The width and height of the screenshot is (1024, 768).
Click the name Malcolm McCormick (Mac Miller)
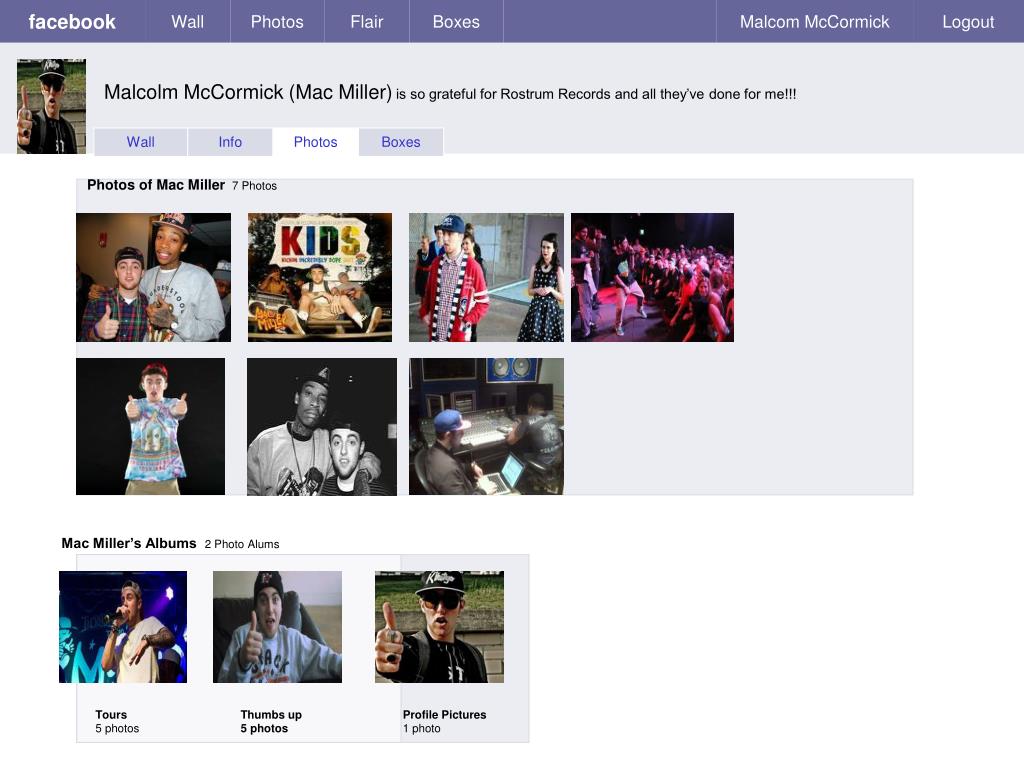tap(248, 92)
